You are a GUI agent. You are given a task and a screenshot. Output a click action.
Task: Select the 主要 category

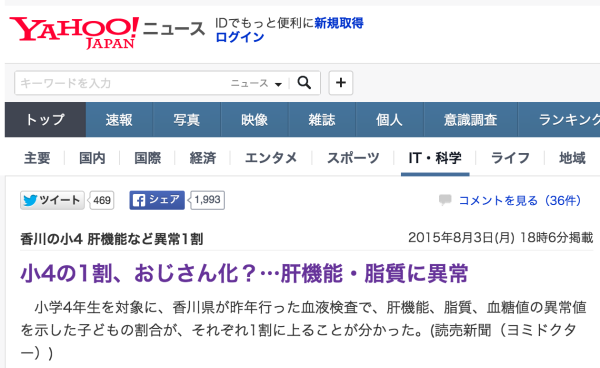pyautogui.click(x=37, y=158)
